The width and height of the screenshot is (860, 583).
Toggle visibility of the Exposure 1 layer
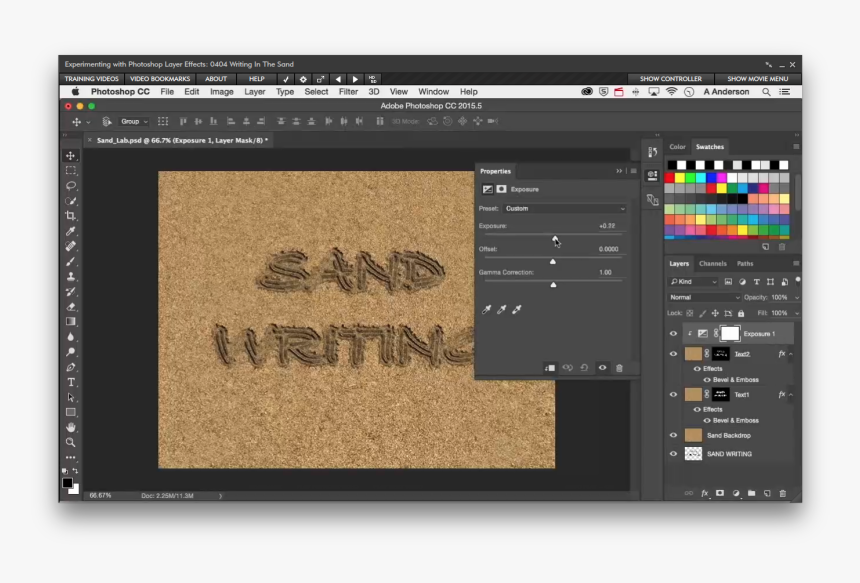pyautogui.click(x=673, y=334)
